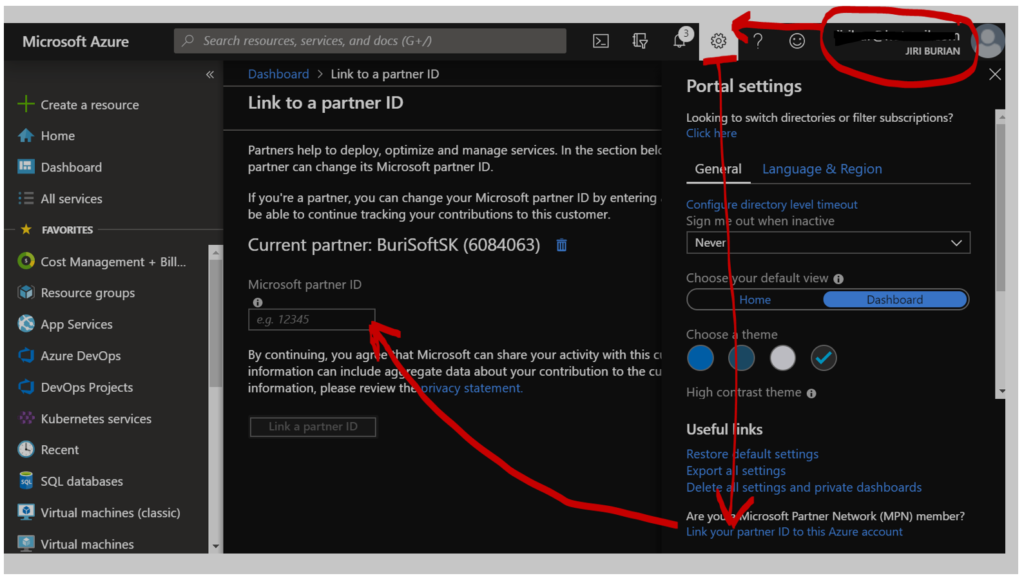Open the directory and subscription filter icon
The height and width of the screenshot is (578, 1024).
(x=640, y=41)
